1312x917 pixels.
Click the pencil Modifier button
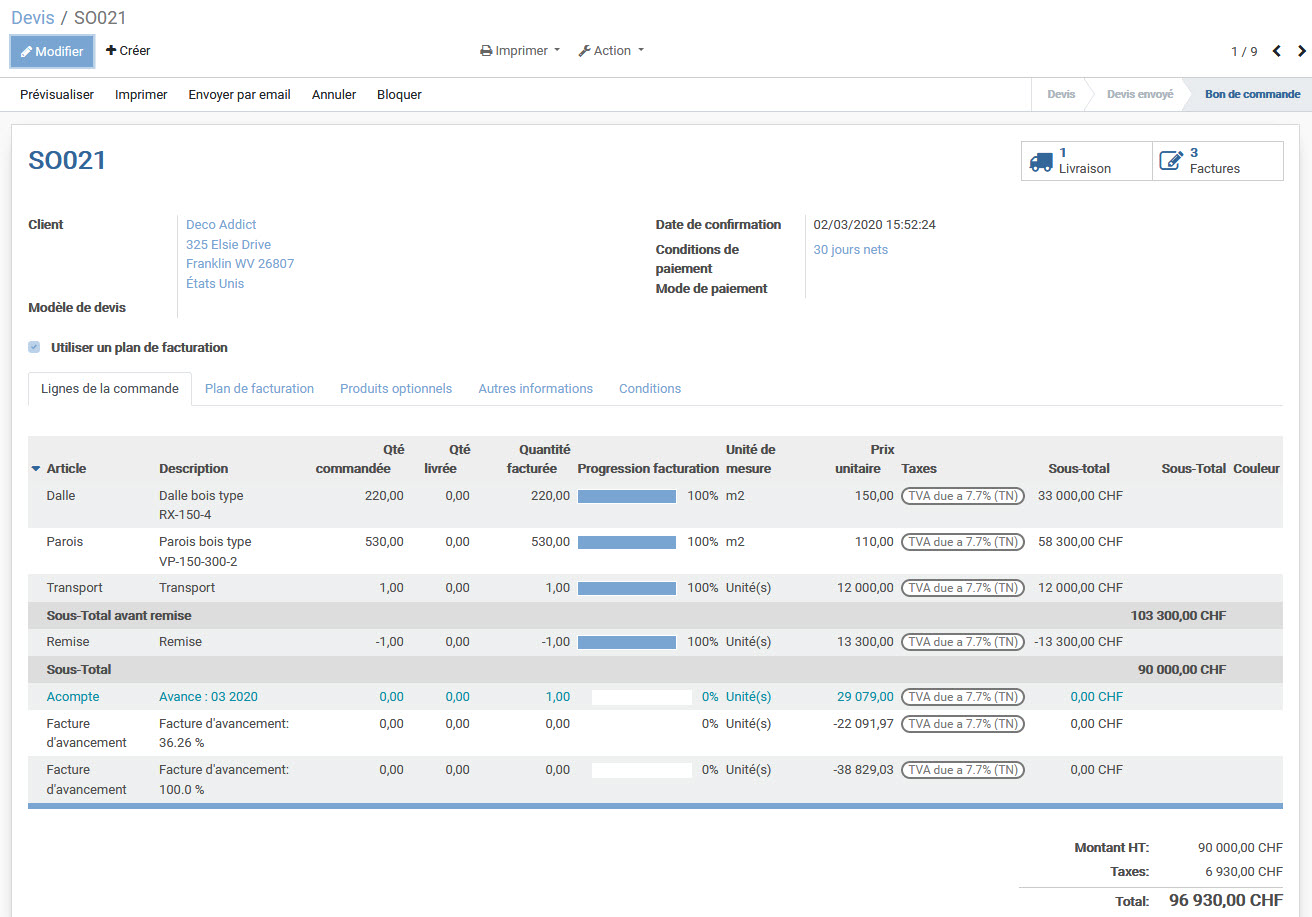(x=52, y=51)
